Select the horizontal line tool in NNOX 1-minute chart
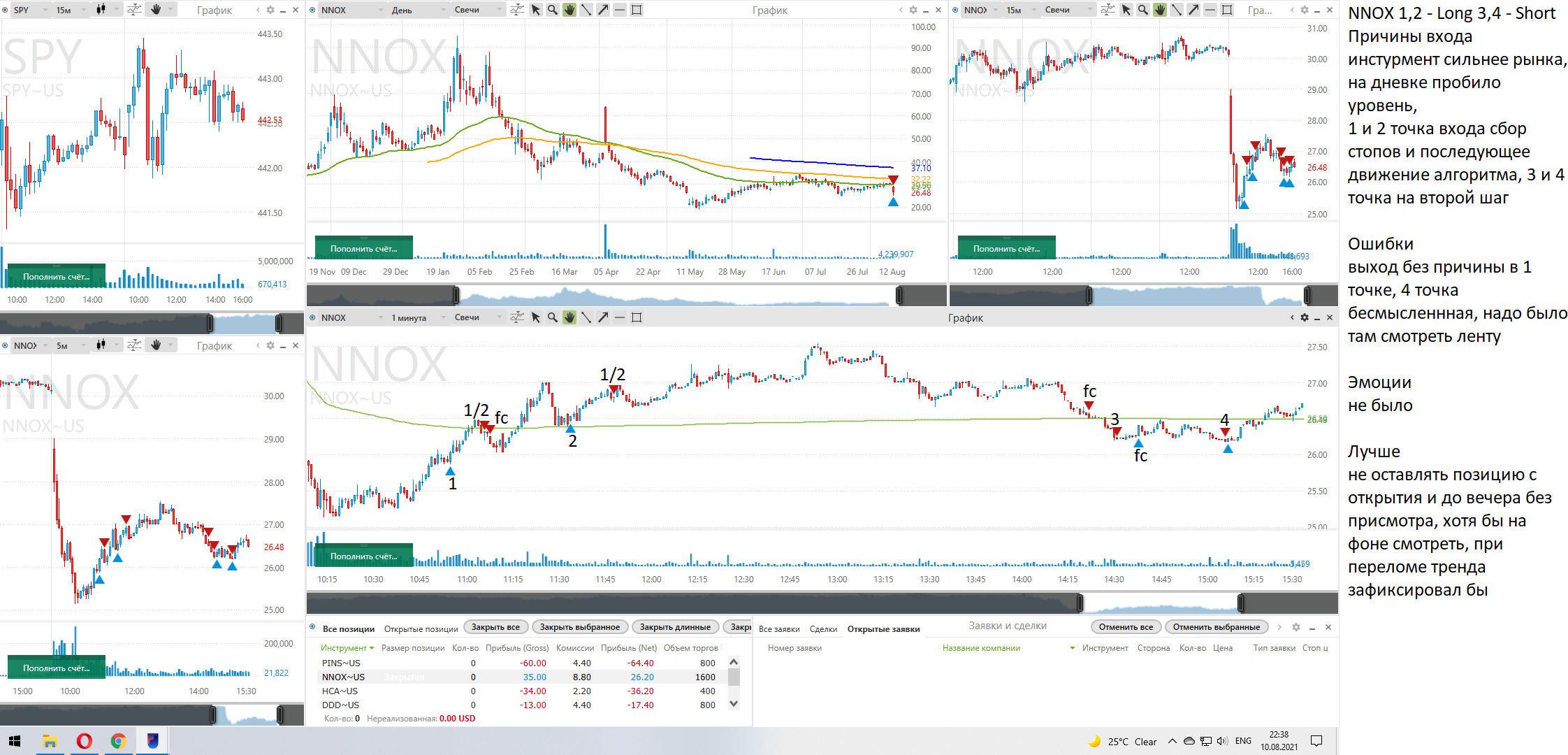Viewport: 1568px width, 755px height. coord(620,317)
